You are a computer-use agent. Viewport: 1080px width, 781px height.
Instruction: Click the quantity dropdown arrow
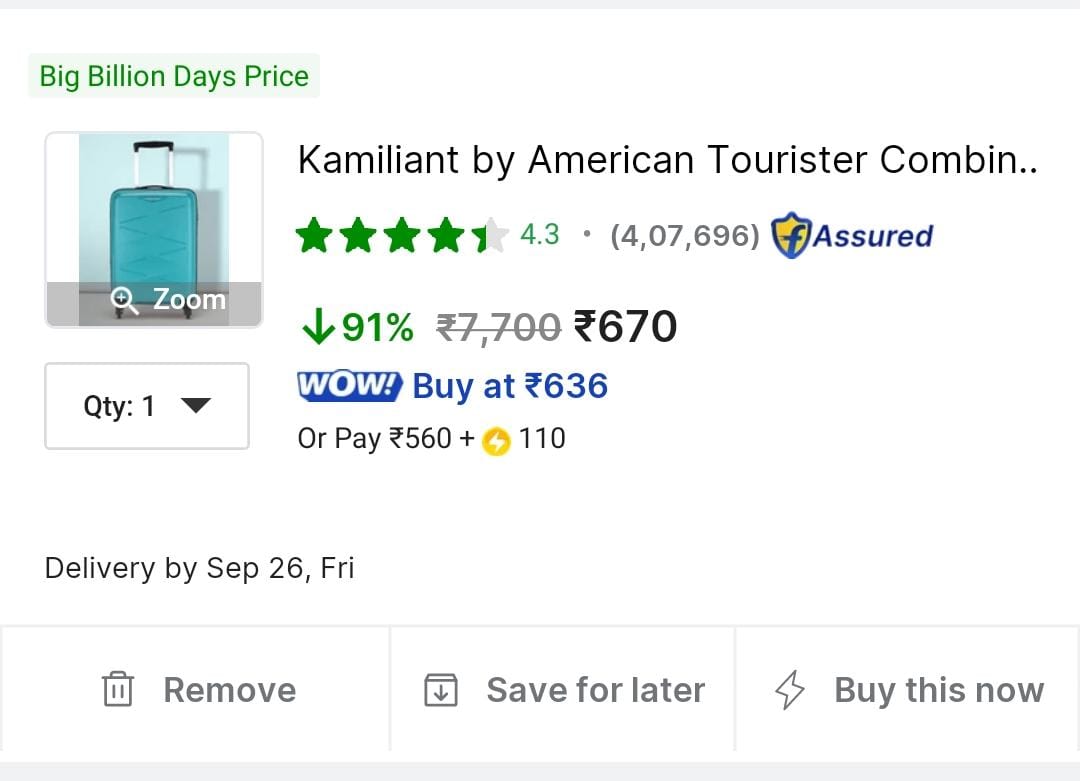pos(195,405)
